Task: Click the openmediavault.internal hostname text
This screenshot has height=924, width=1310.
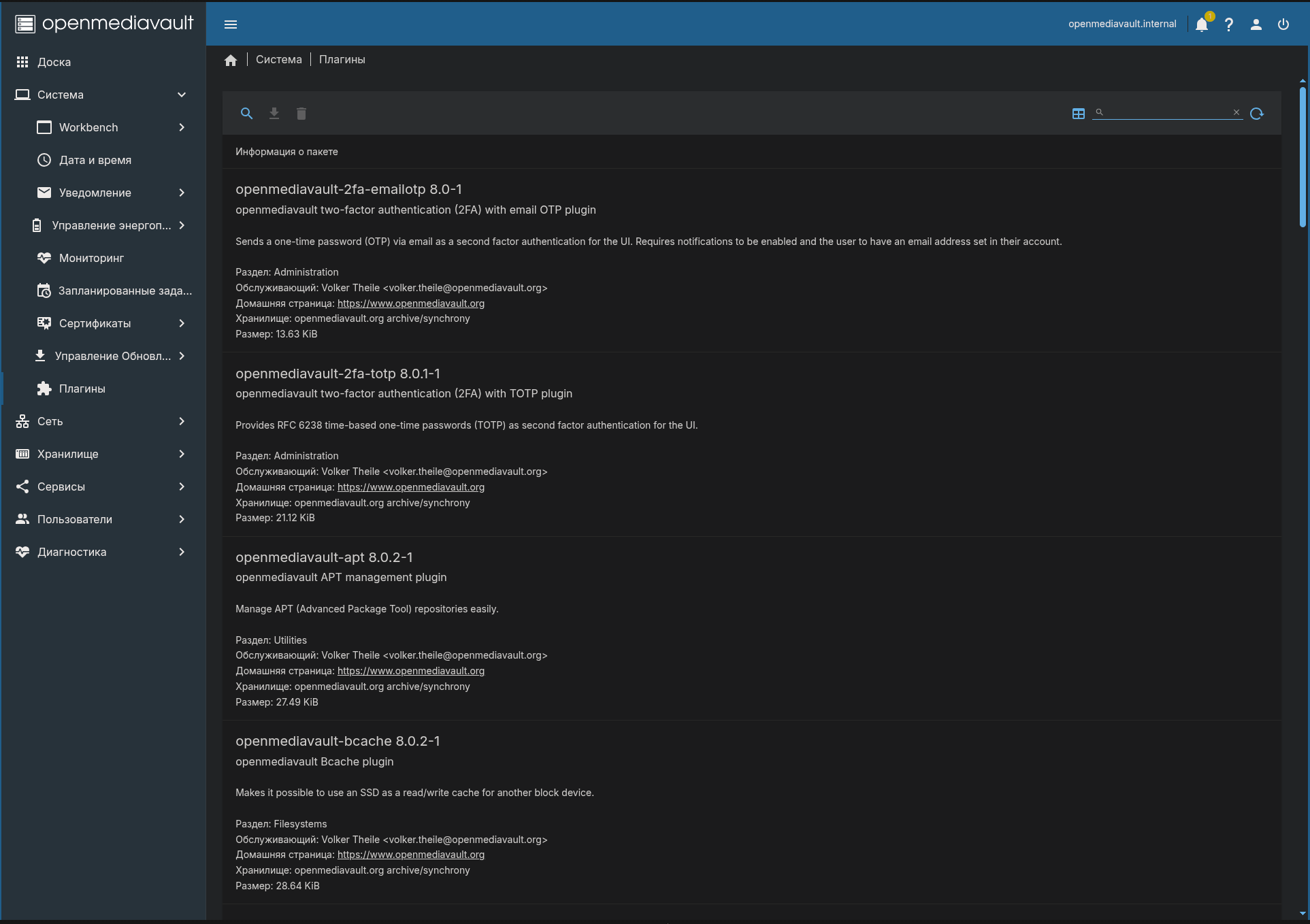Action: click(1122, 24)
